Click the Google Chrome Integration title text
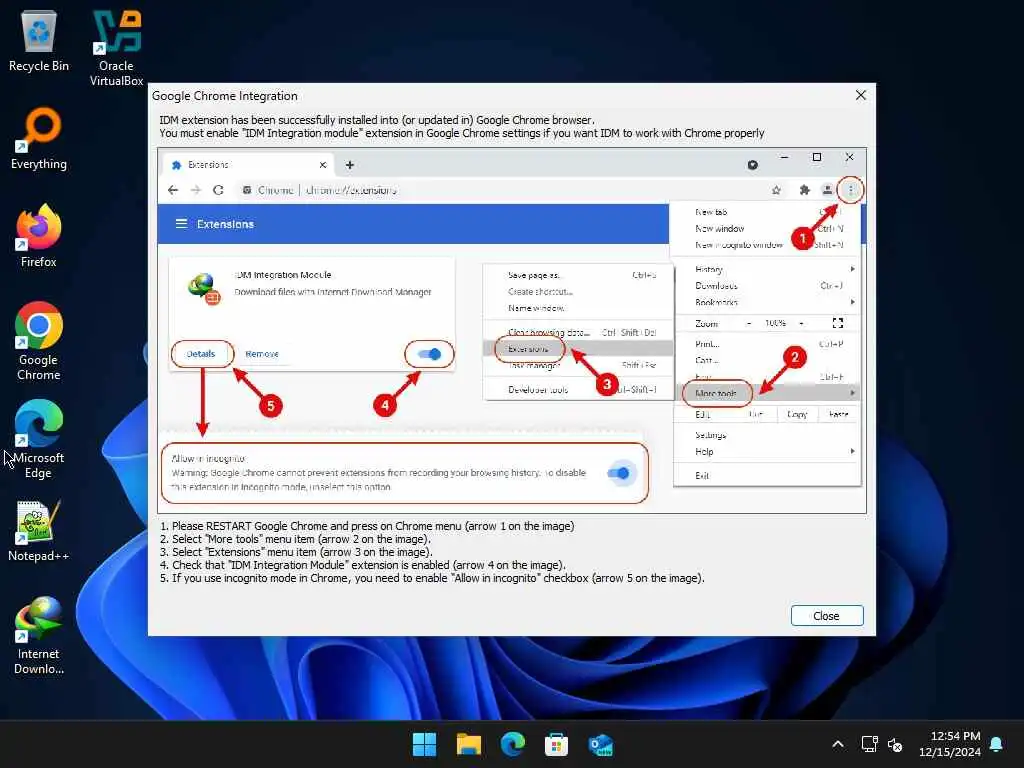Screen dimensions: 1024x768 (225, 96)
